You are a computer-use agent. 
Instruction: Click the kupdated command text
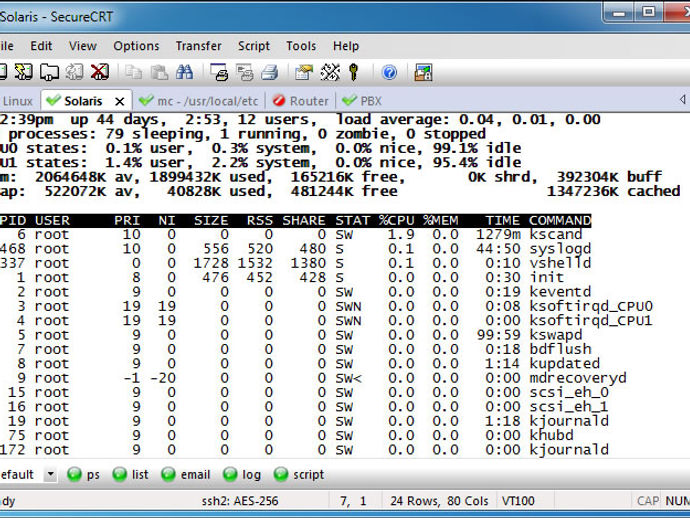pos(565,364)
